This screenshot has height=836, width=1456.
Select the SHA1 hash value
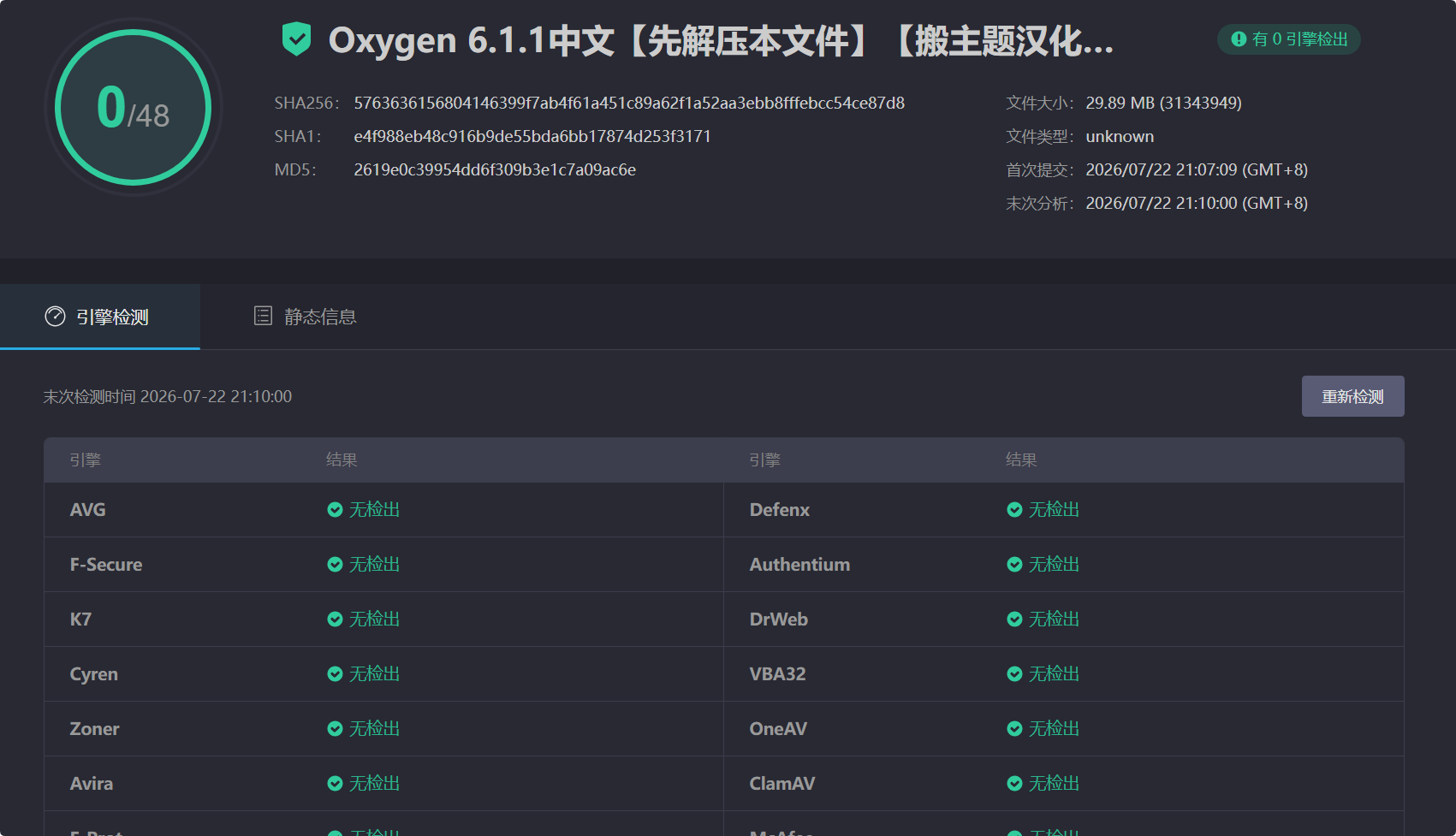pyautogui.click(x=532, y=136)
